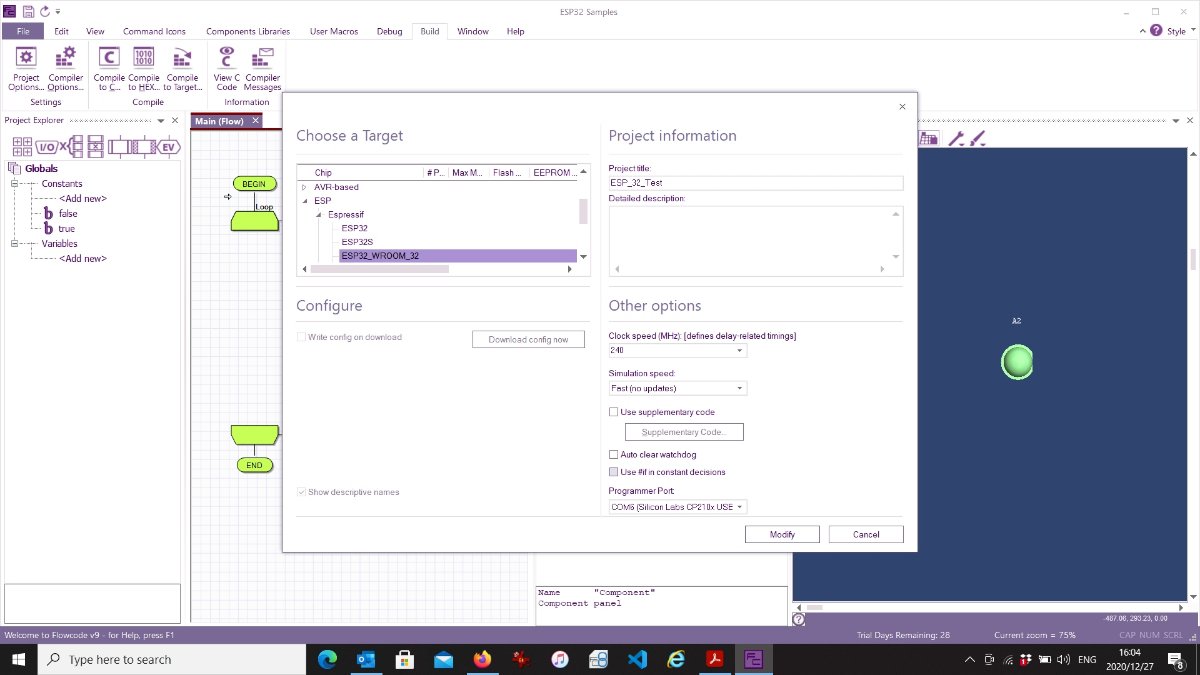Collapse the Espressif tree node
Viewport: 1200px width, 675px height.
[x=319, y=215]
